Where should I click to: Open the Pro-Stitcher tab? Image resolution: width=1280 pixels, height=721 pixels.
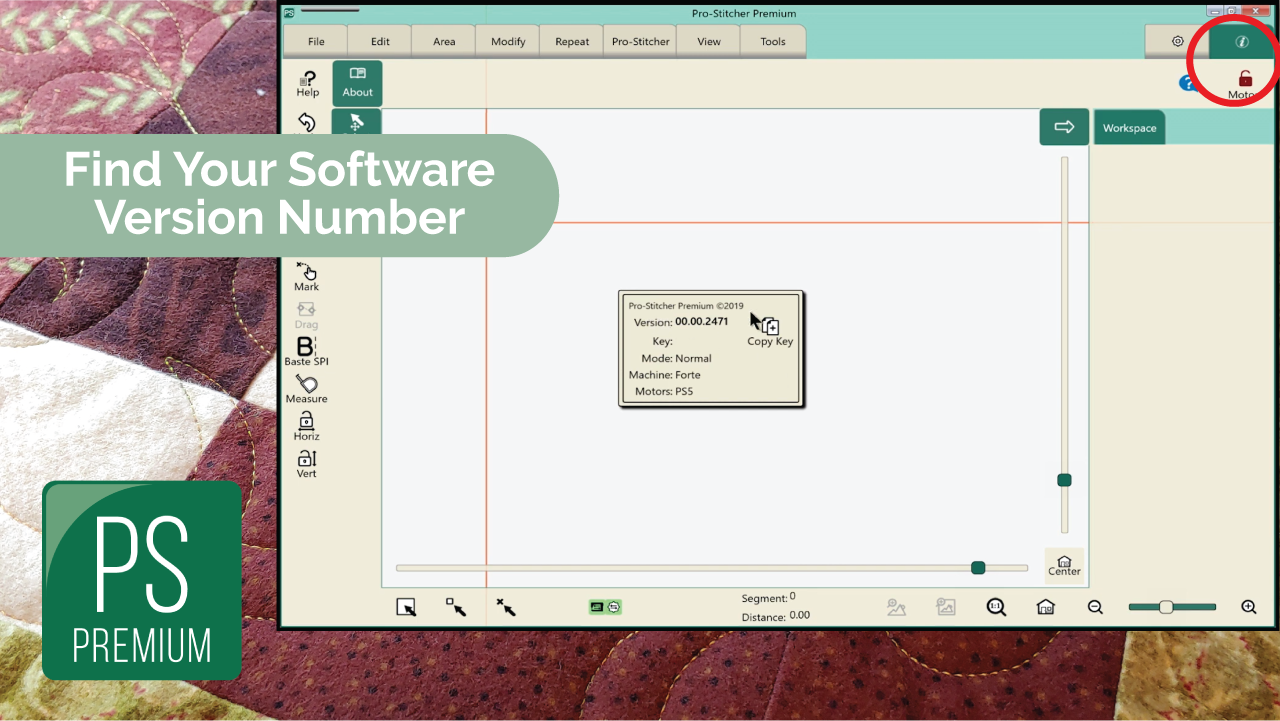coord(641,42)
